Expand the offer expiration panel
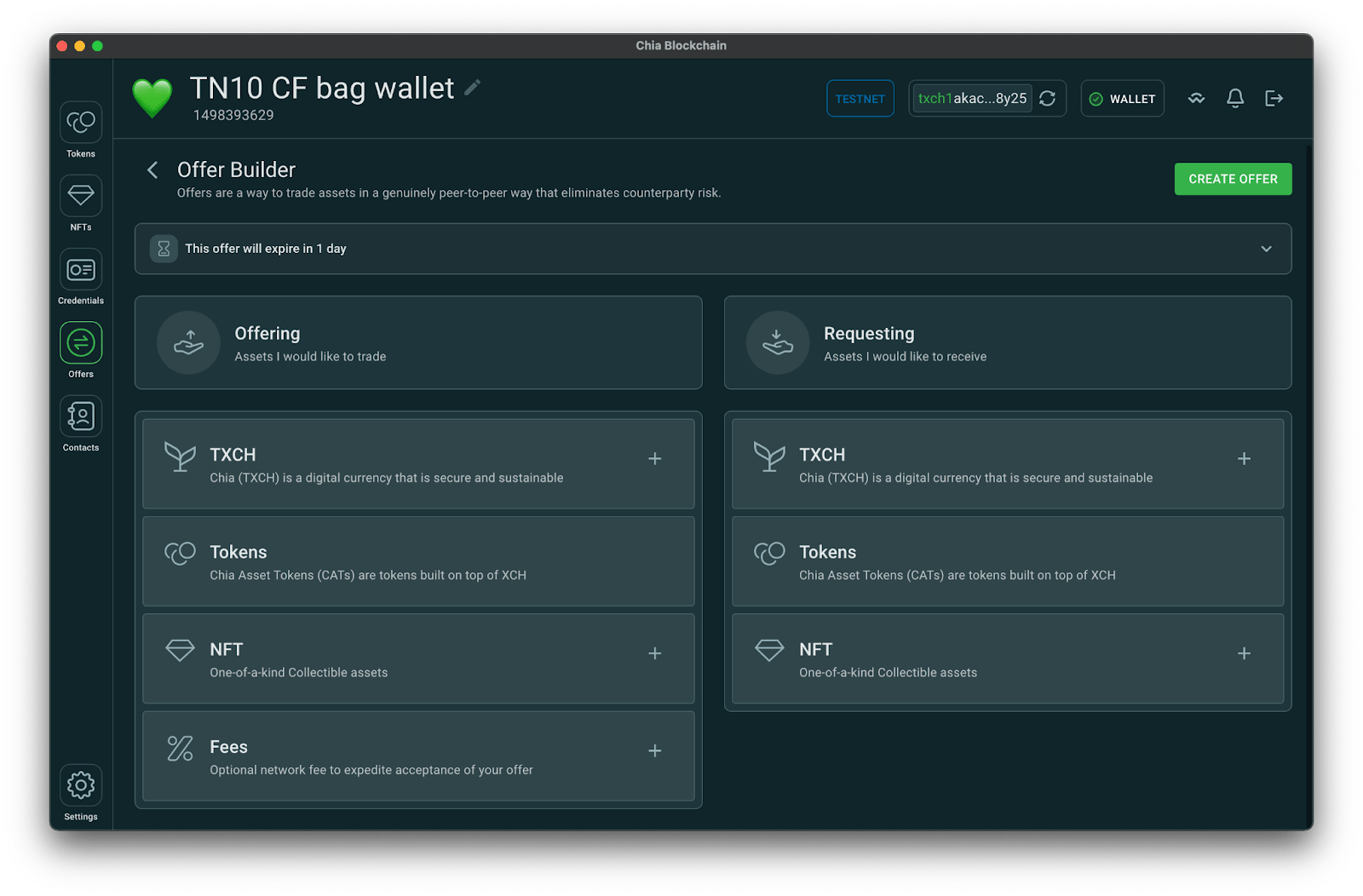 tap(1266, 249)
